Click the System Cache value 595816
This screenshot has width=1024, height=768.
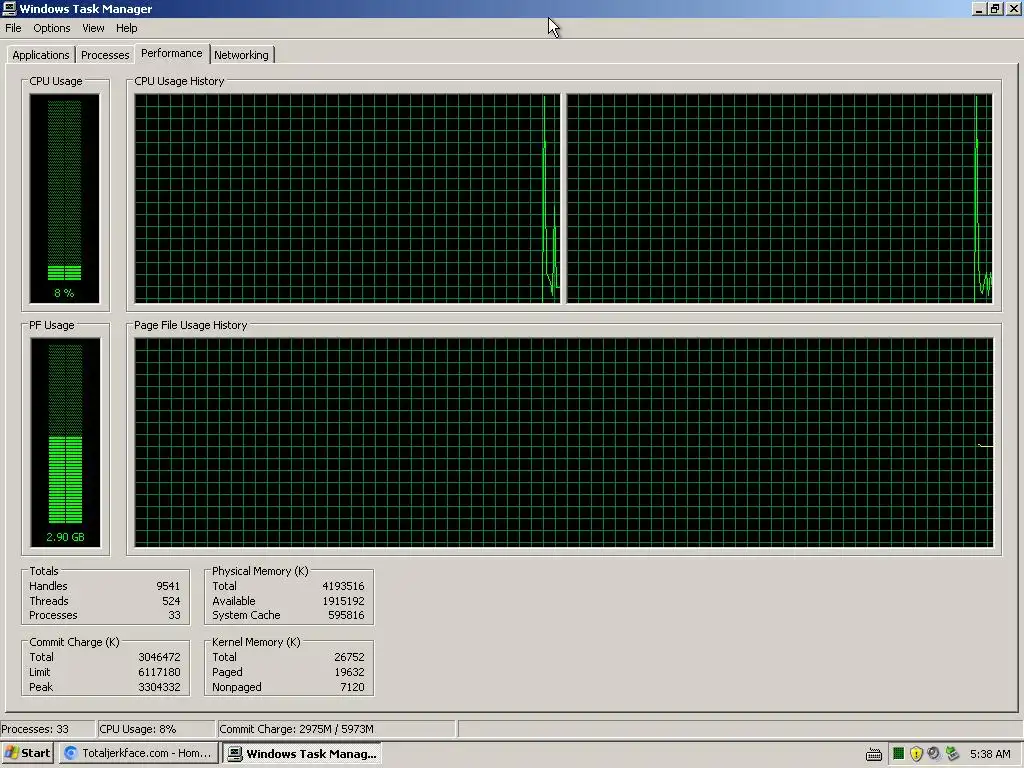(346, 615)
